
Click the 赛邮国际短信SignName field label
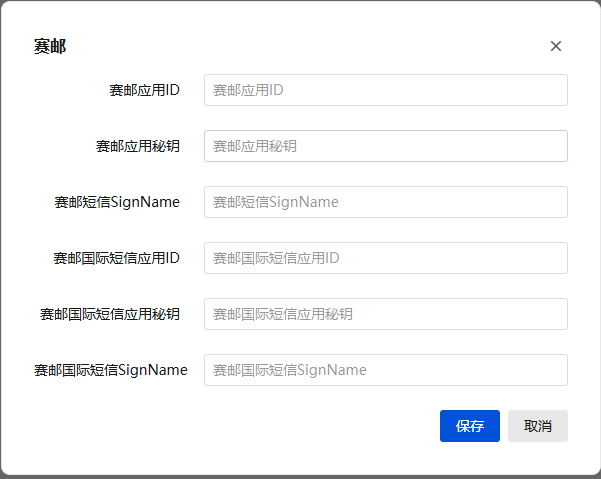tap(111, 370)
